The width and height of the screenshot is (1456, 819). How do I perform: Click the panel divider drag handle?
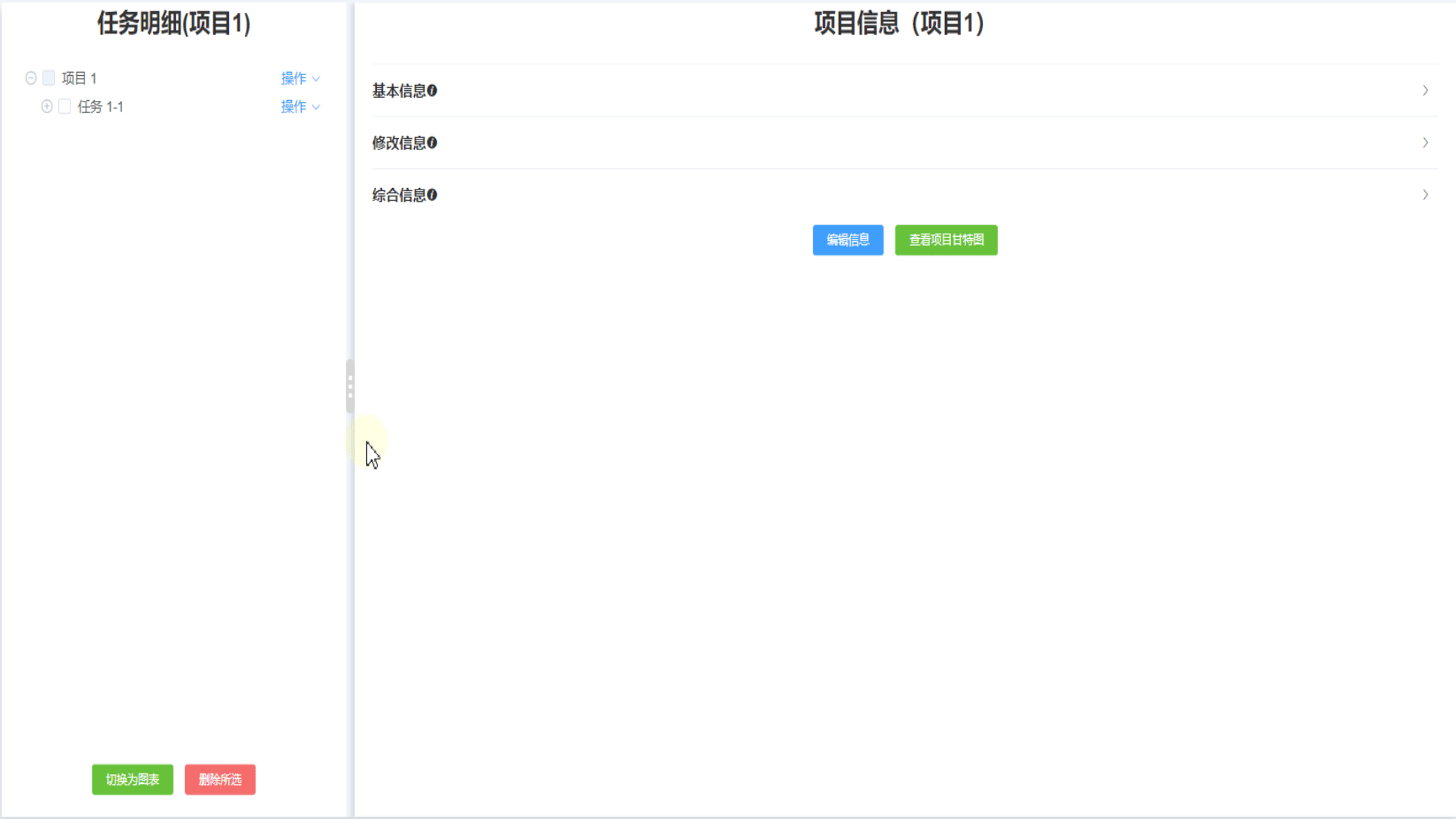coord(350,385)
